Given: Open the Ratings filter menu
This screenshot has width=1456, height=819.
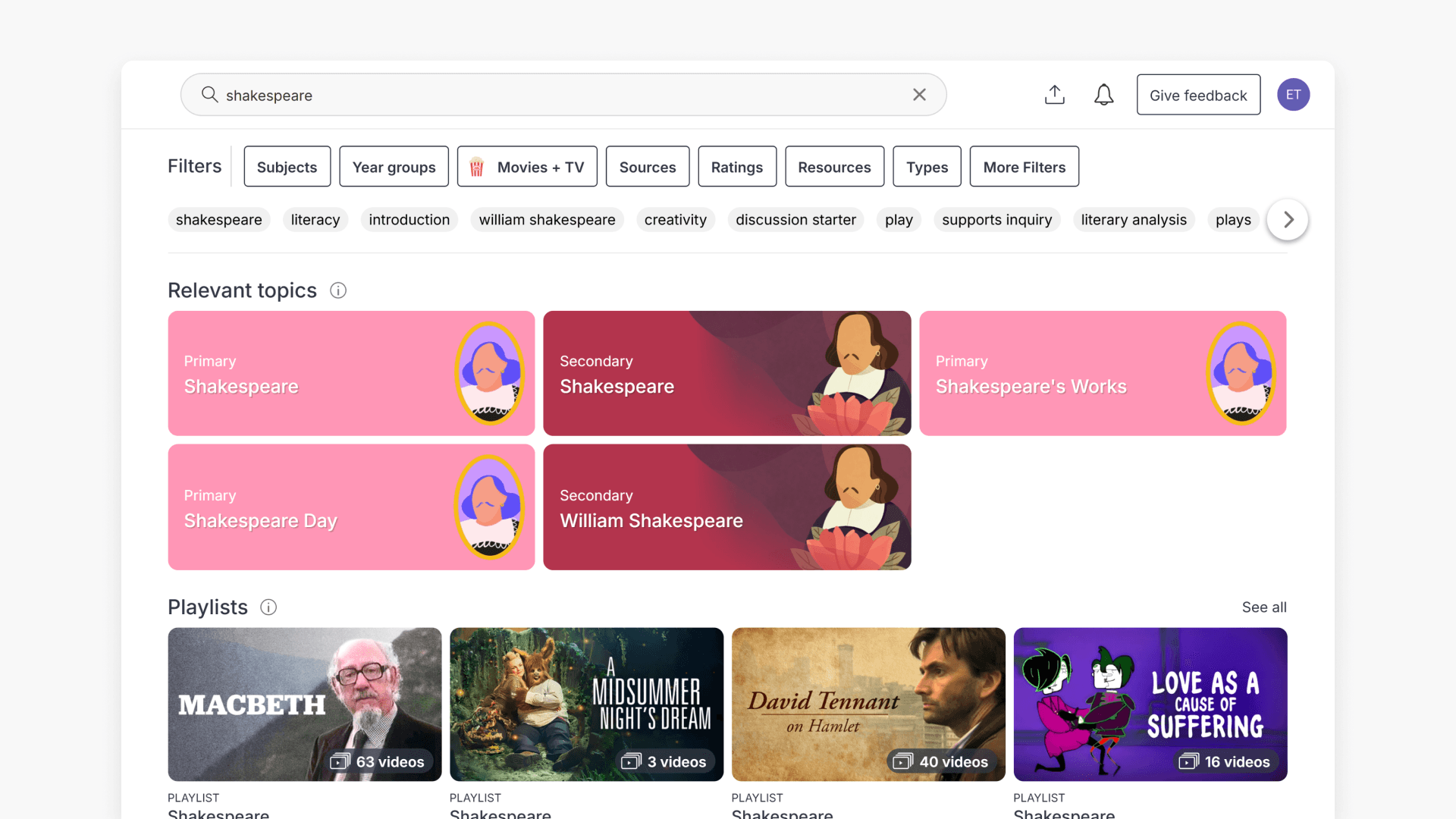Looking at the screenshot, I should pos(736,167).
